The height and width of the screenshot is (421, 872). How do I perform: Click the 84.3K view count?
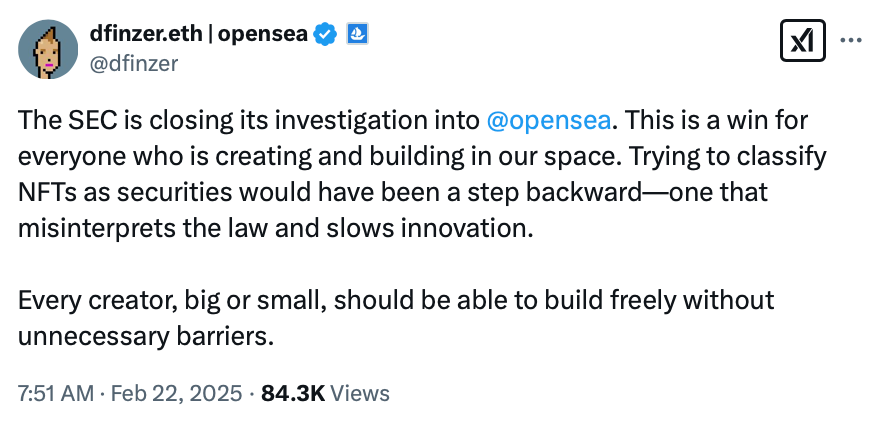pos(292,393)
